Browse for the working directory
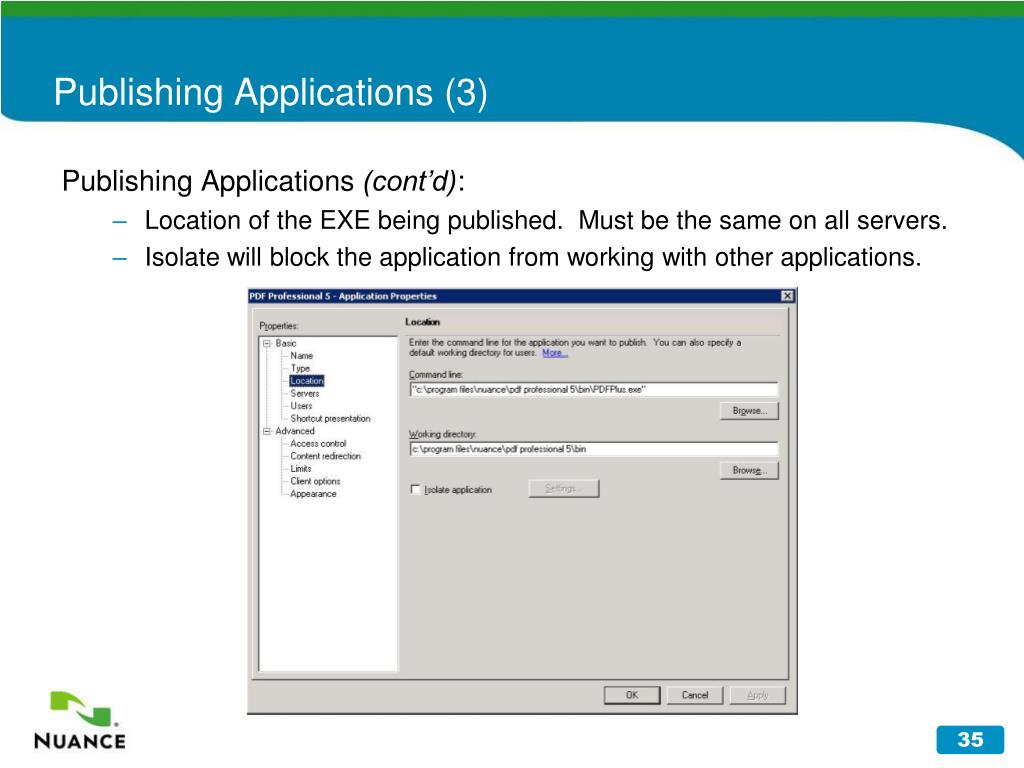Screen dimensions: 1024x768 (749, 470)
